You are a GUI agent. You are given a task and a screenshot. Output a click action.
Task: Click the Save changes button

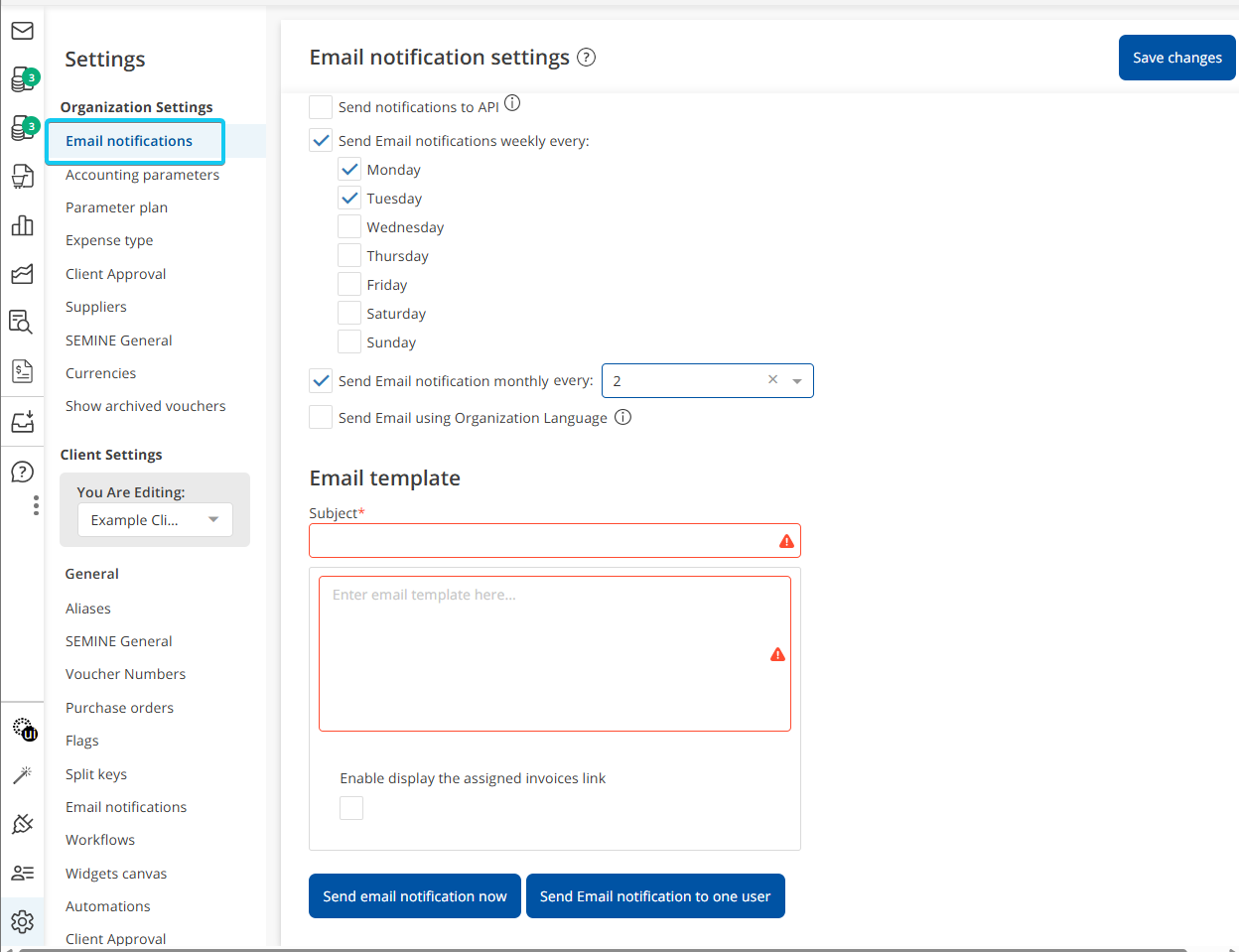[1177, 58]
